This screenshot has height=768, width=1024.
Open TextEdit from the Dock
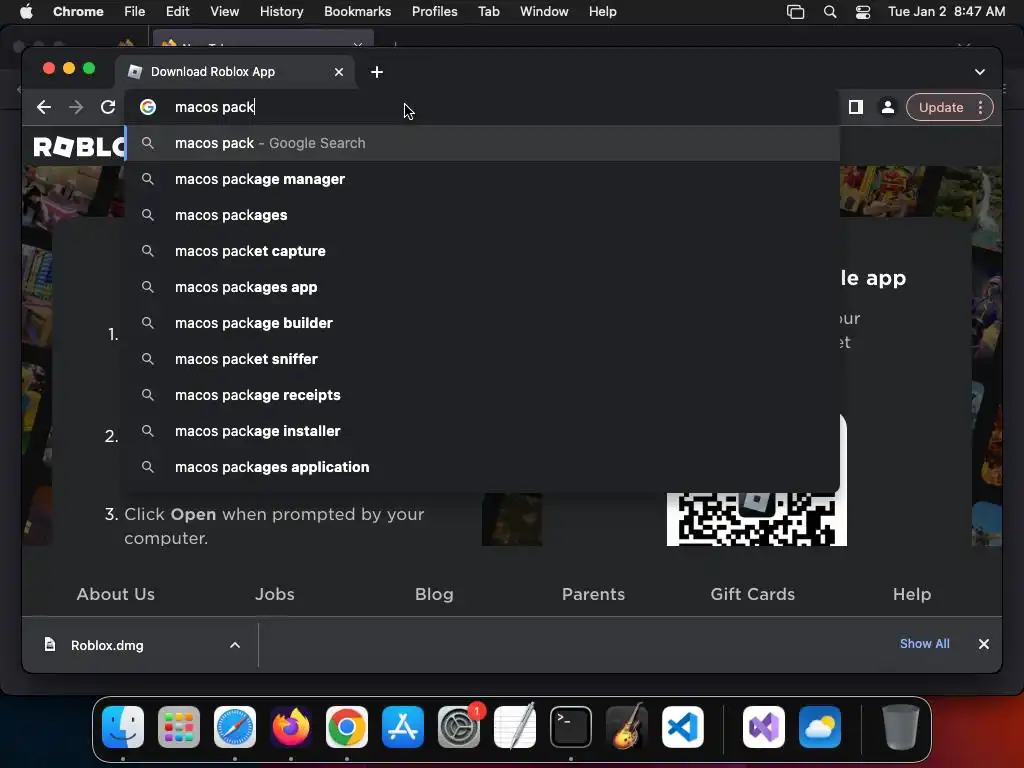[515, 727]
